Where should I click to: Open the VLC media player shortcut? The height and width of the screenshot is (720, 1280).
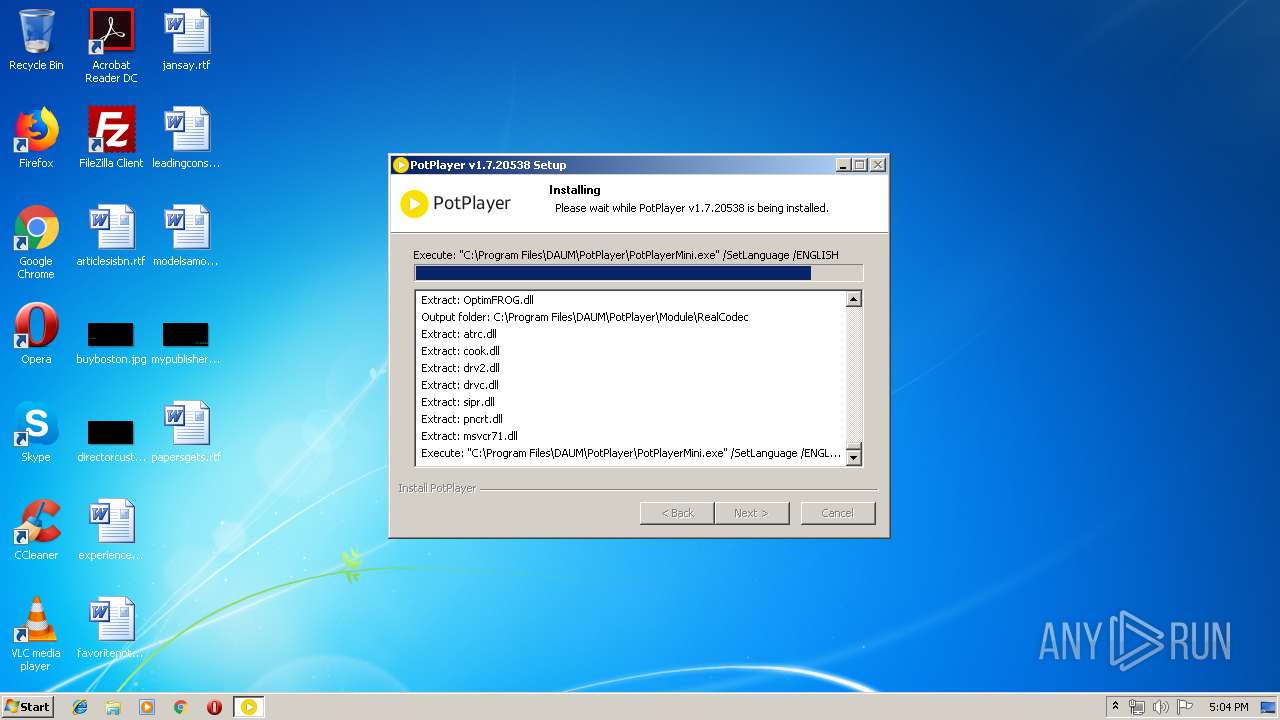point(36,634)
